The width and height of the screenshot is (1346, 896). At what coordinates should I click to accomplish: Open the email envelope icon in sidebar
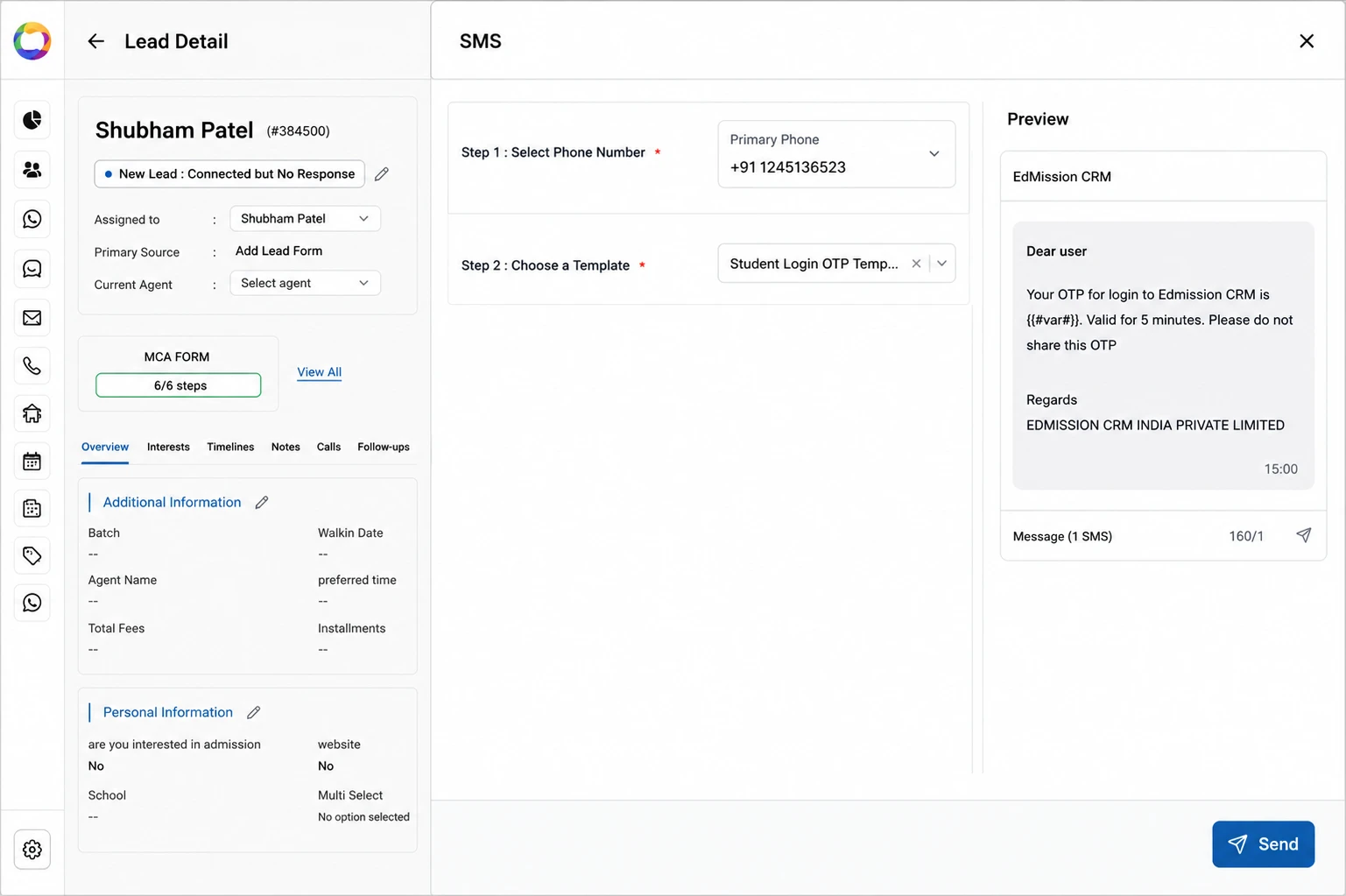click(x=32, y=318)
